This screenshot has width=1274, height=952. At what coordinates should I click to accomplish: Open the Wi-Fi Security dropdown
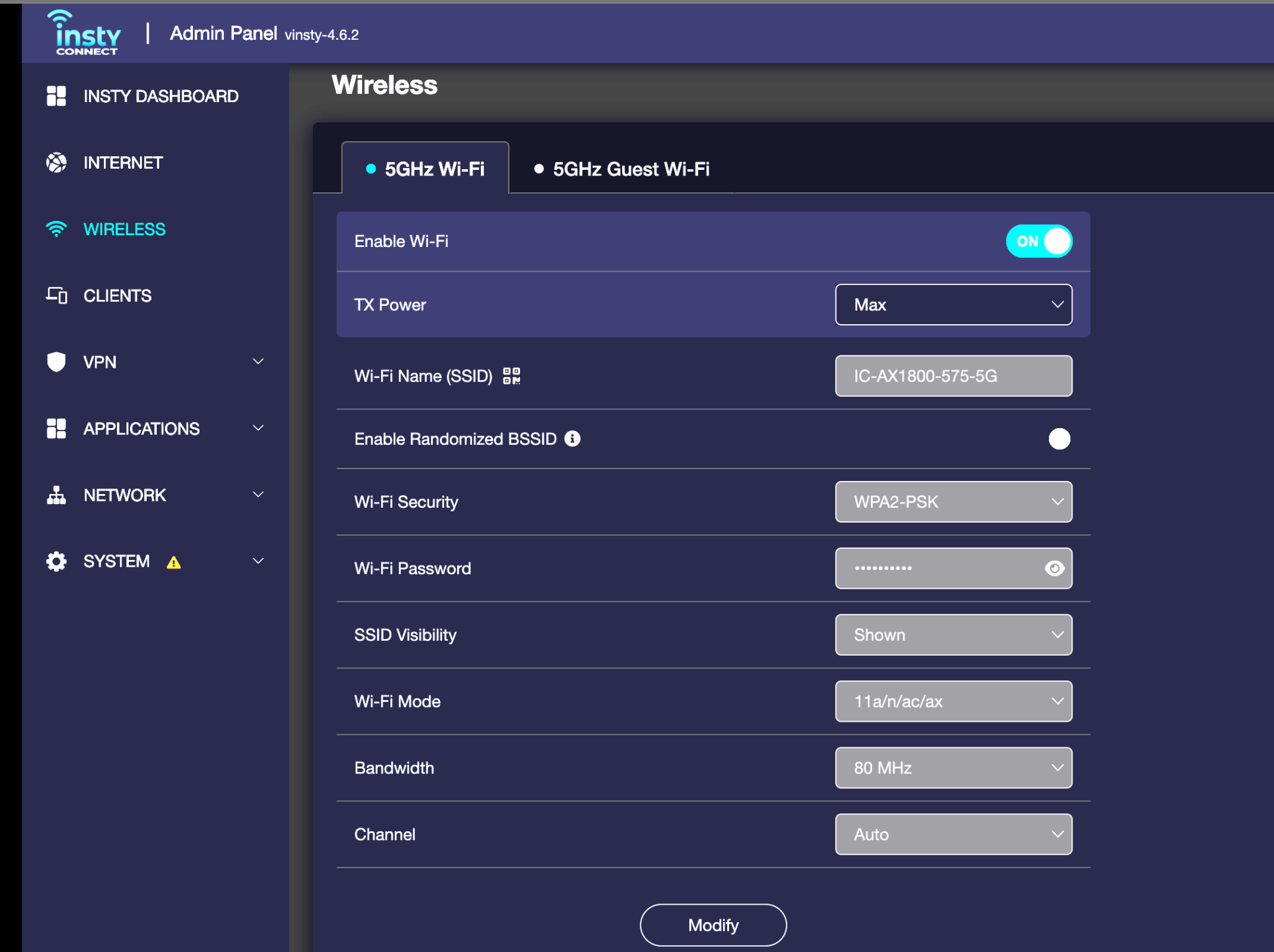coord(953,502)
